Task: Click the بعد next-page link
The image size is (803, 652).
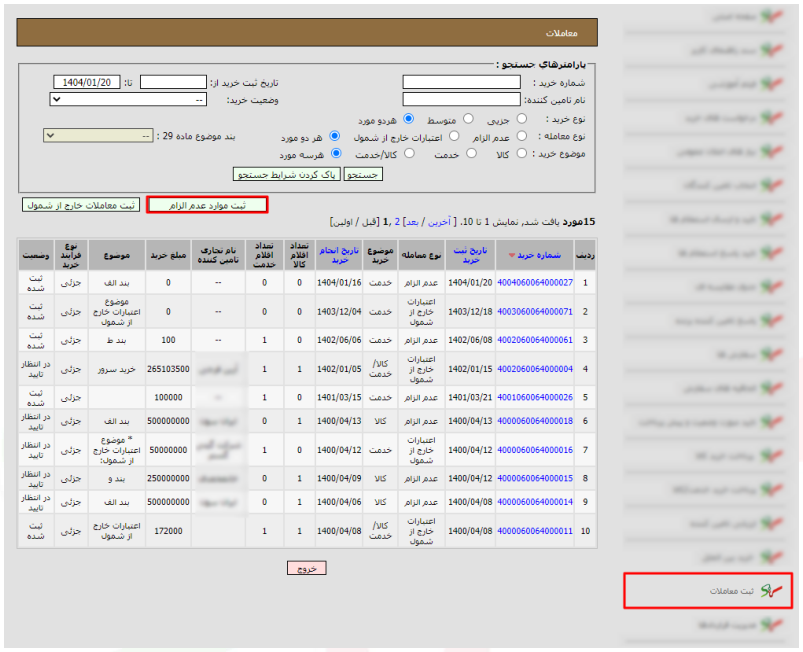Action: pos(412,222)
